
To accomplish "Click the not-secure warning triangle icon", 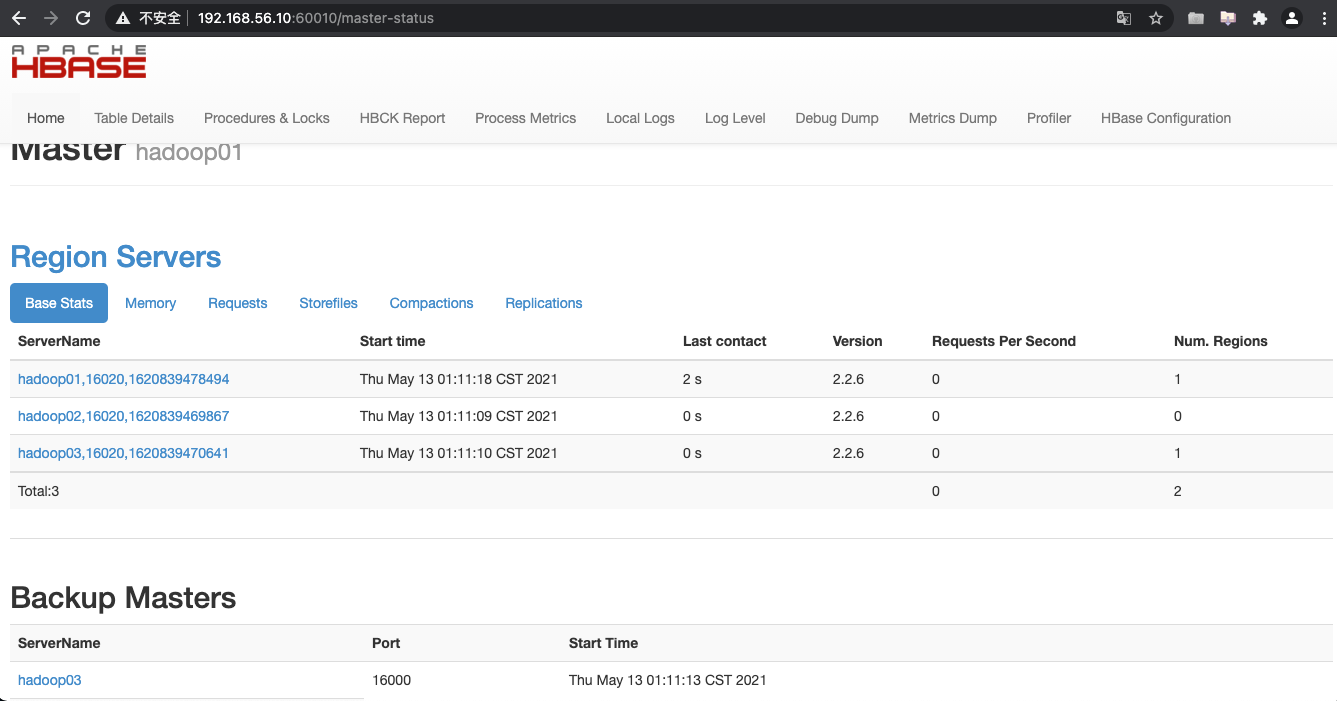I will tap(123, 18).
